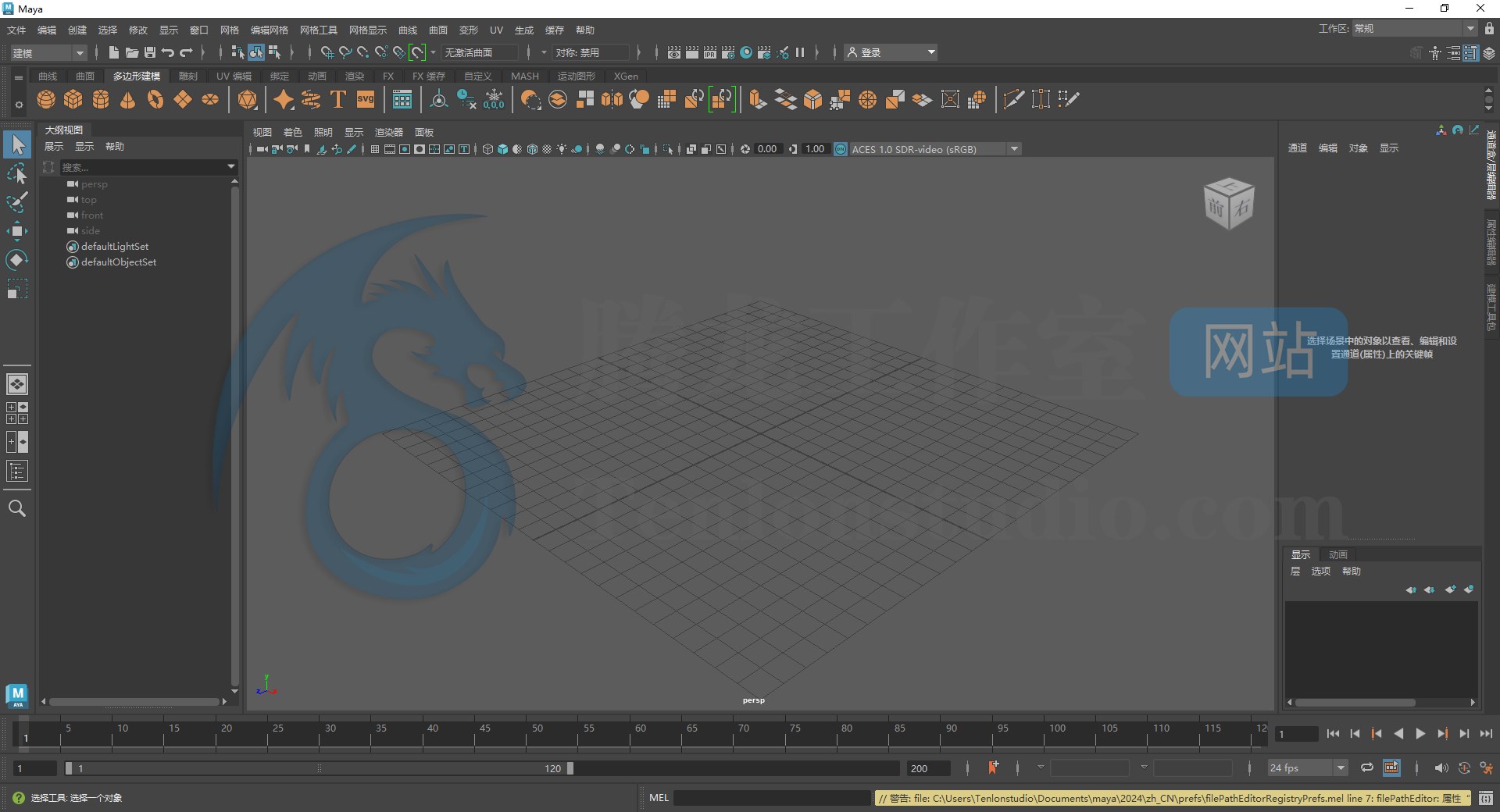The width and height of the screenshot is (1500, 812).
Task: Undo the last action via toolbar
Action: [168, 52]
